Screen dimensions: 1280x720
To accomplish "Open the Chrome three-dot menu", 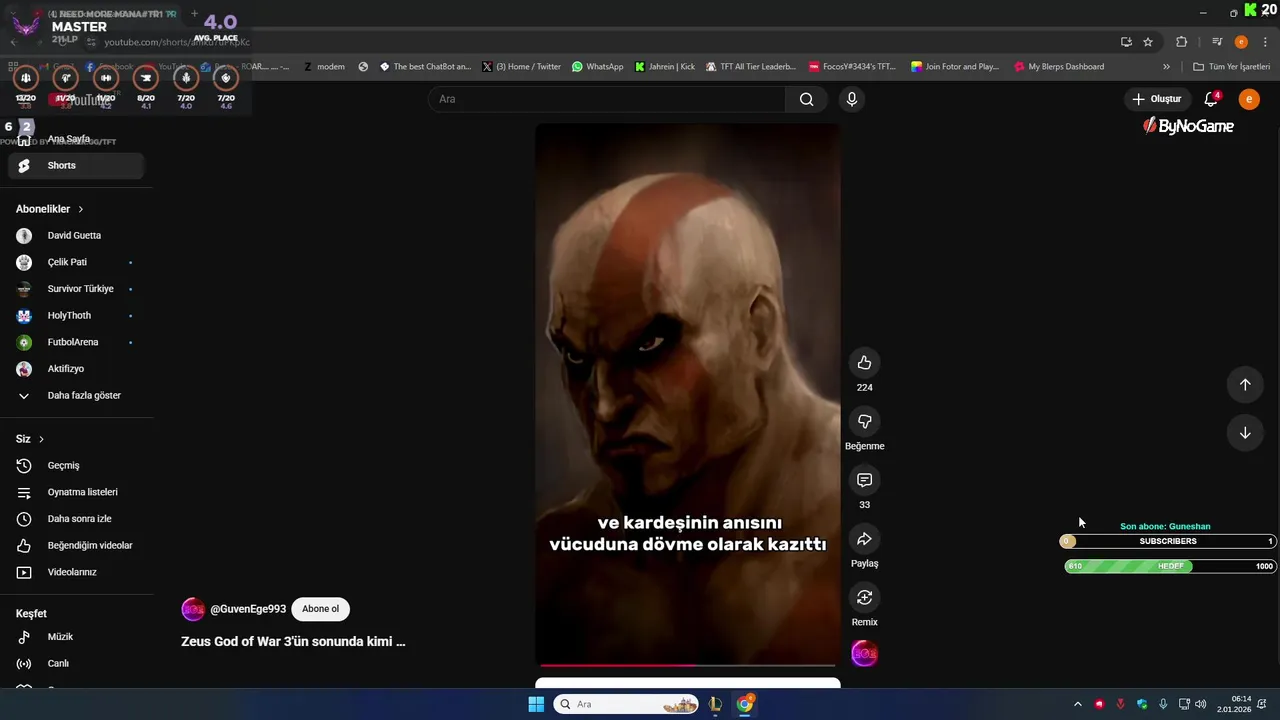I will 1264,42.
